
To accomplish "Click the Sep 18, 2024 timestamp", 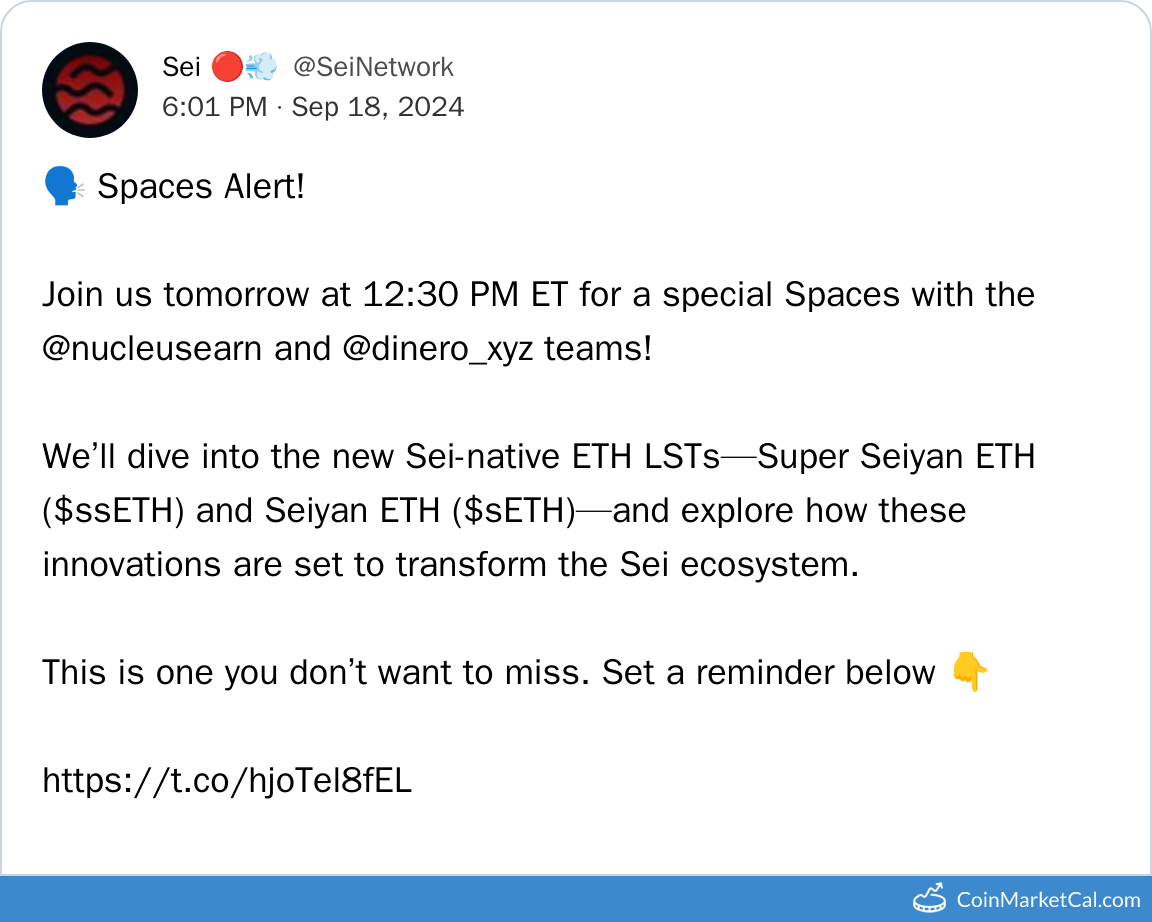I will pyautogui.click(x=377, y=107).
